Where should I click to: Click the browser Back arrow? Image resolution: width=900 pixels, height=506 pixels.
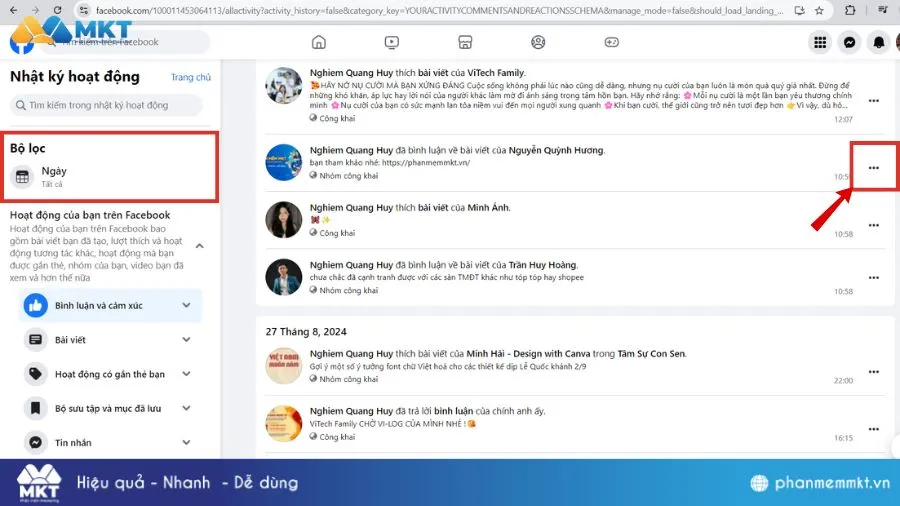click(14, 10)
